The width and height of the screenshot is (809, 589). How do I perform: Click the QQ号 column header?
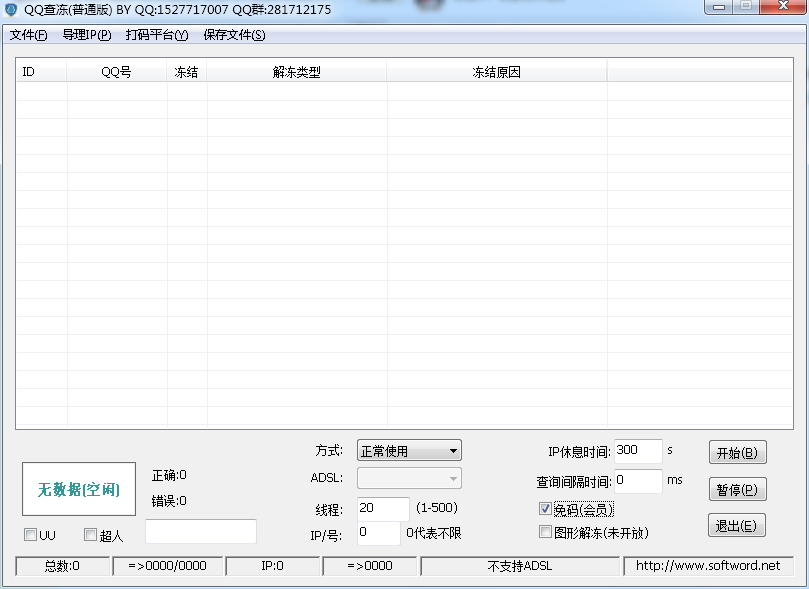point(117,72)
